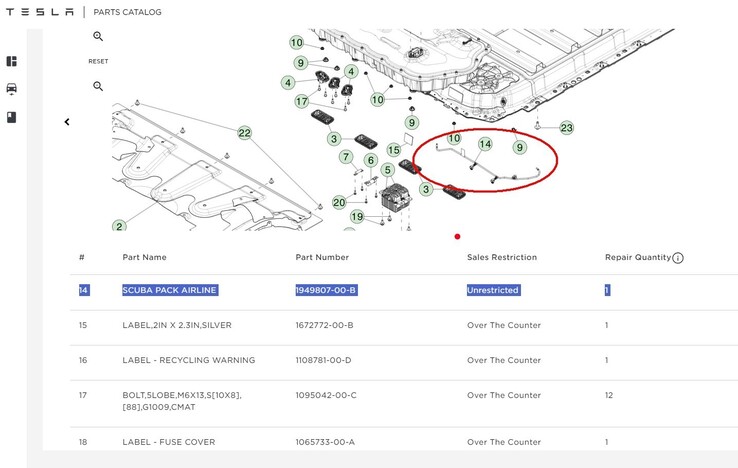738x468 pixels.
Task: Choose callout bubble 15 in diagram
Action: [x=394, y=150]
